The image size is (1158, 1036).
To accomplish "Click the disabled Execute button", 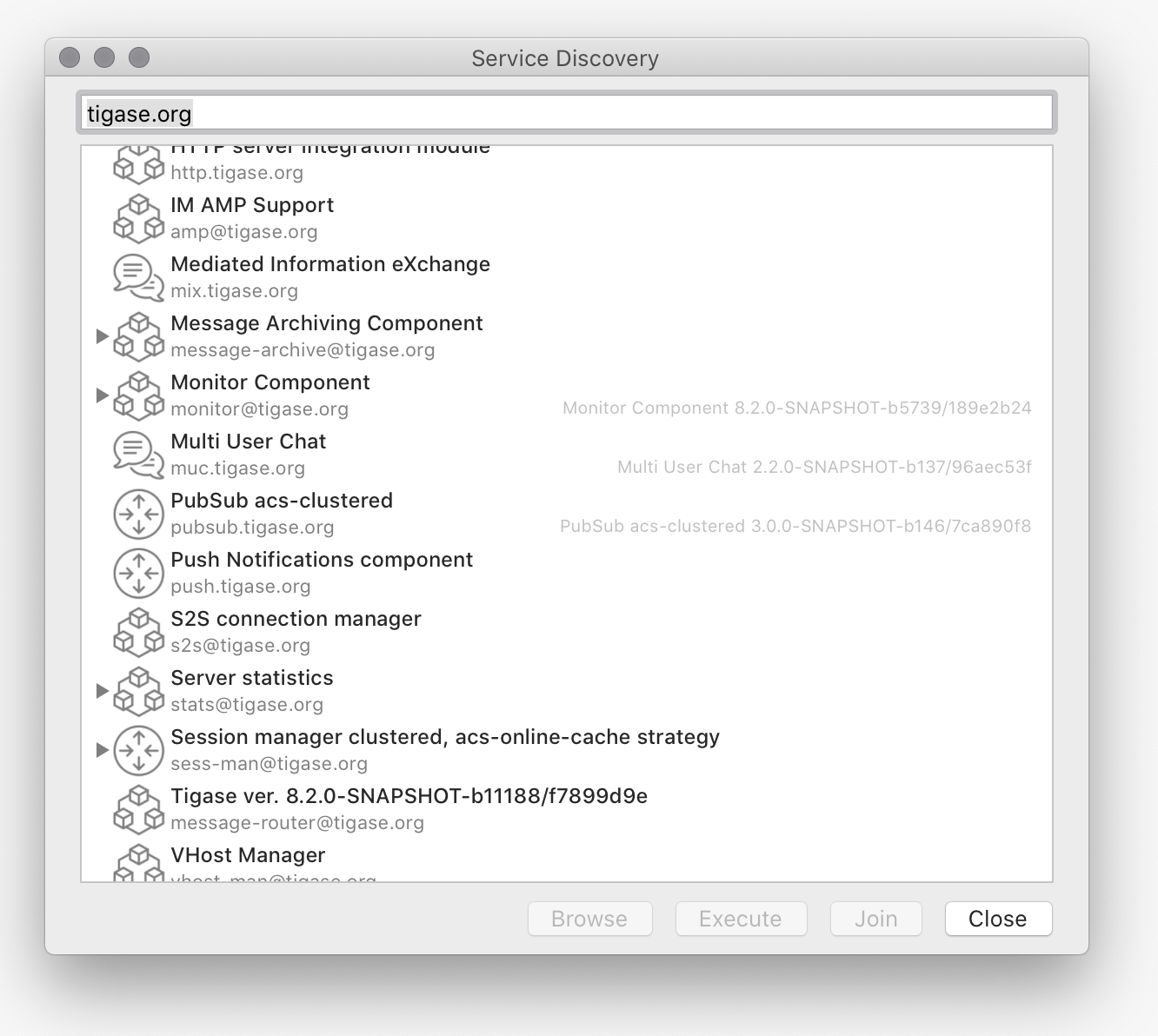I will (x=742, y=919).
